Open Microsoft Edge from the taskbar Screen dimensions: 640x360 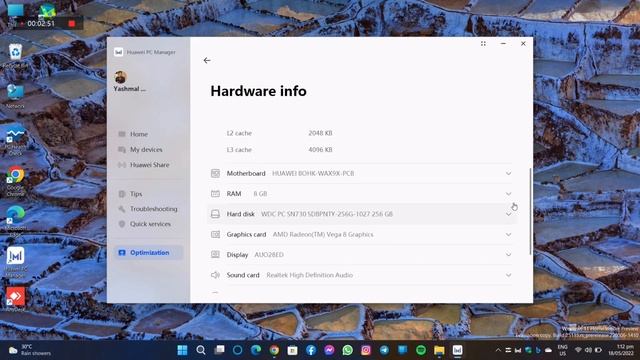point(256,350)
